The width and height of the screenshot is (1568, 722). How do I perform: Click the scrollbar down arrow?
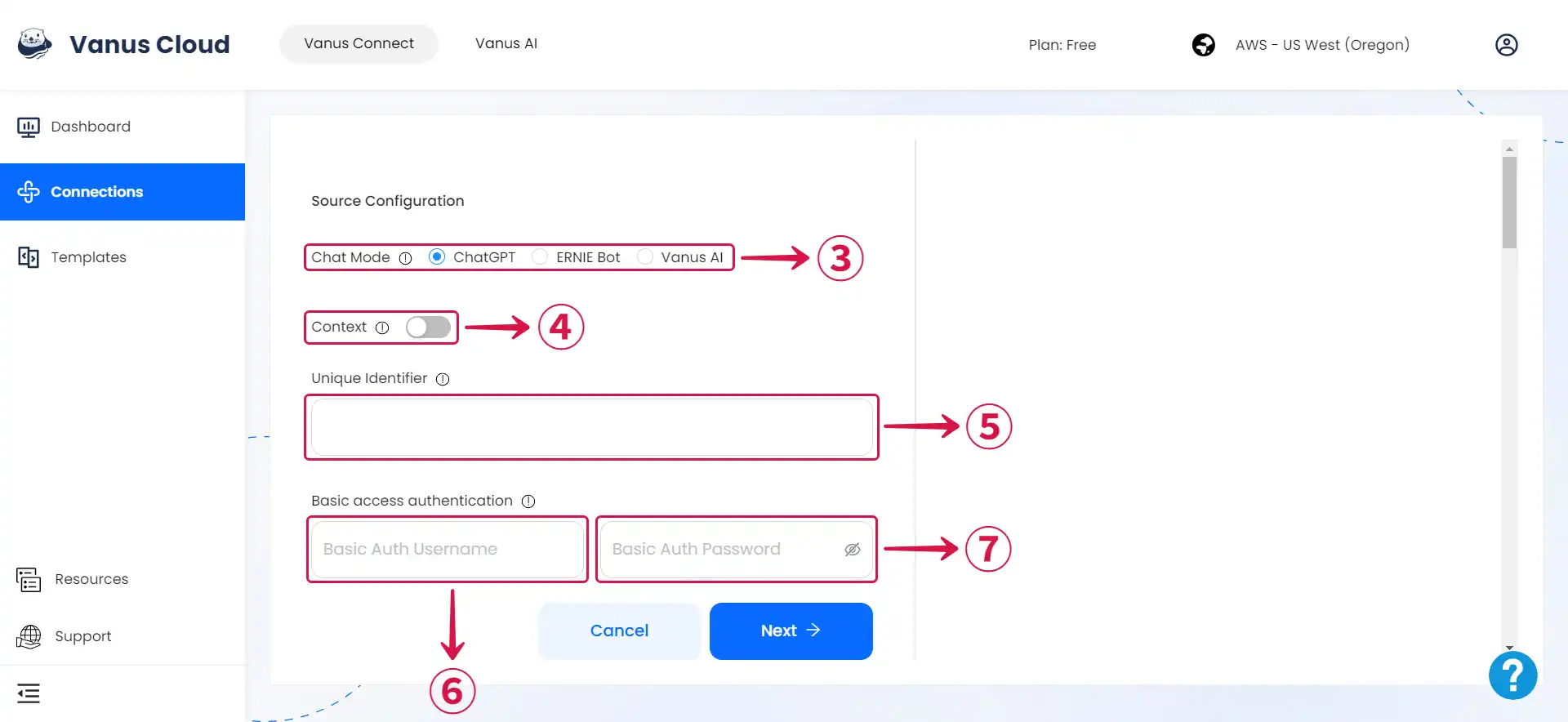1509,648
